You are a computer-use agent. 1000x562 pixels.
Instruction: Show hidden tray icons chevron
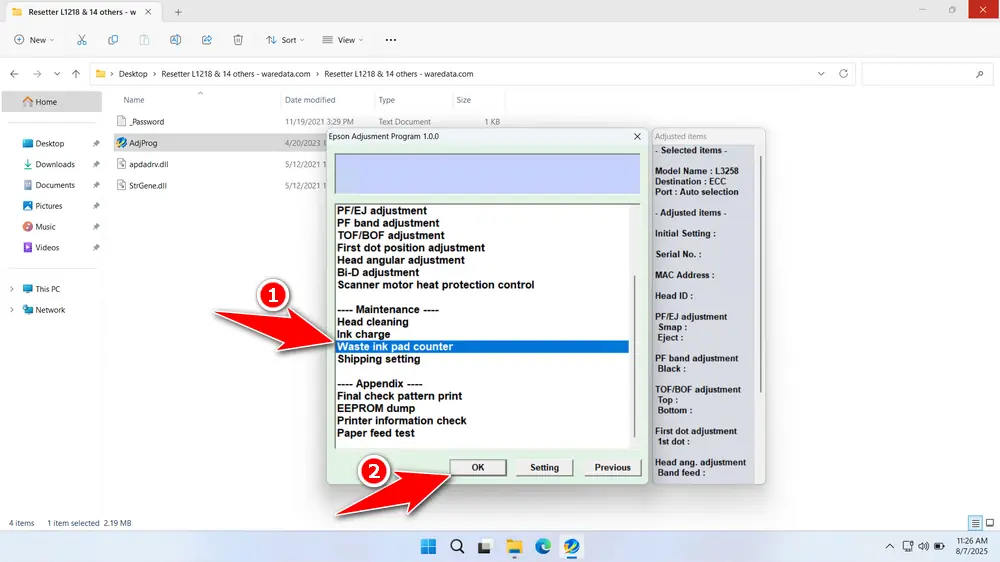point(890,546)
